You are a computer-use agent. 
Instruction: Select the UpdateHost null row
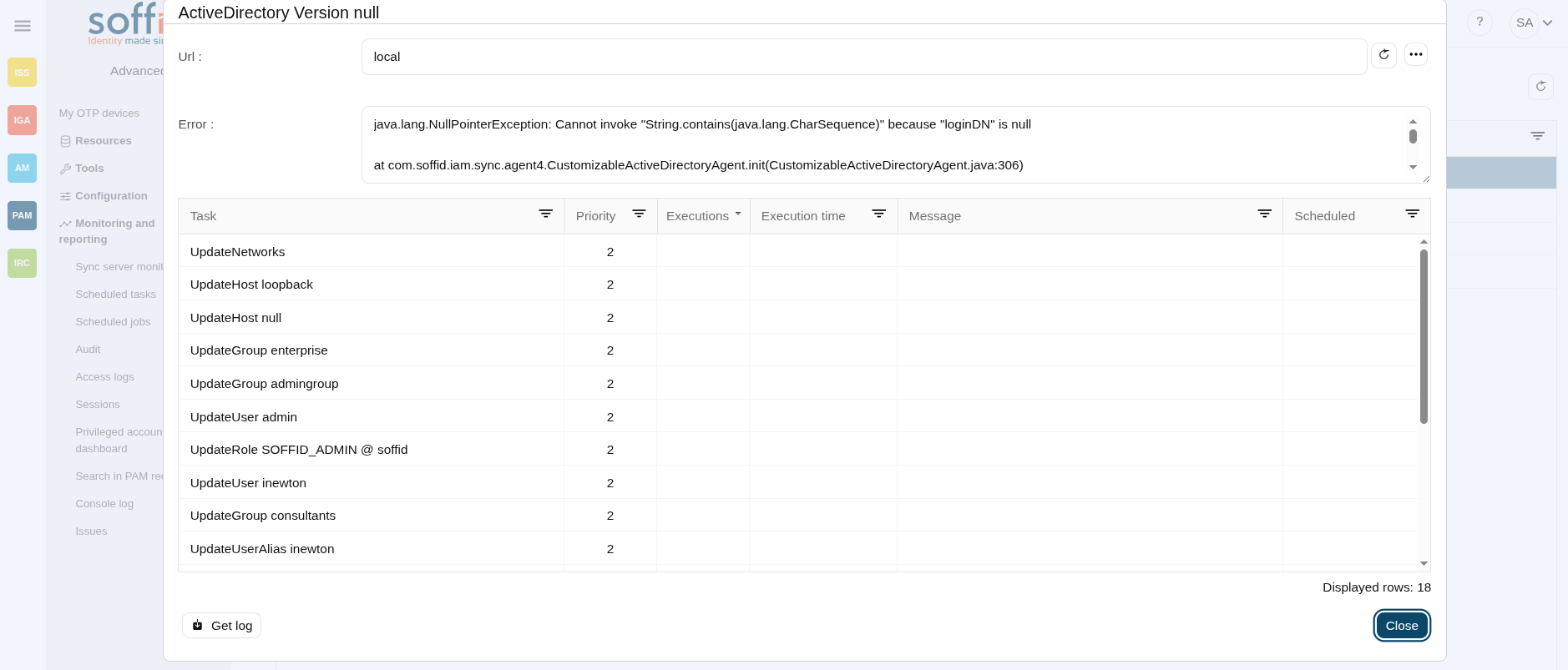(x=798, y=317)
